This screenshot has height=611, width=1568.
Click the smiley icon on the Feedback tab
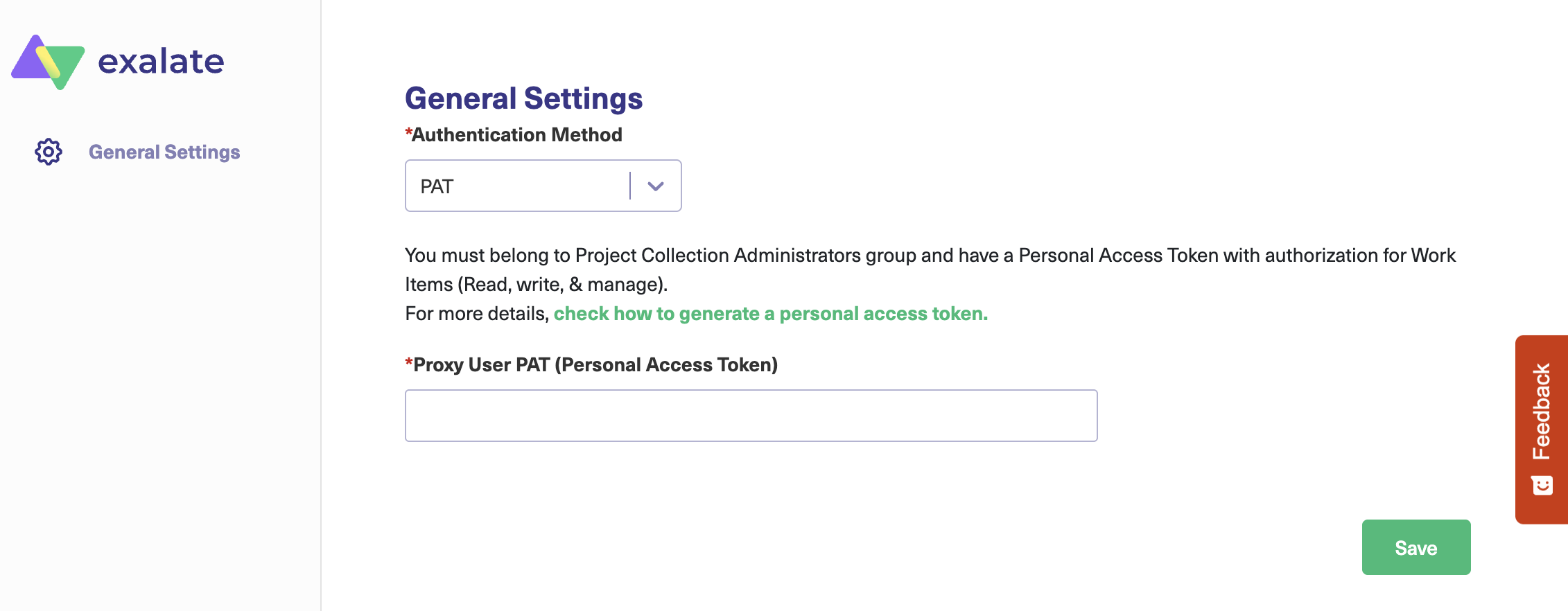coord(1542,486)
